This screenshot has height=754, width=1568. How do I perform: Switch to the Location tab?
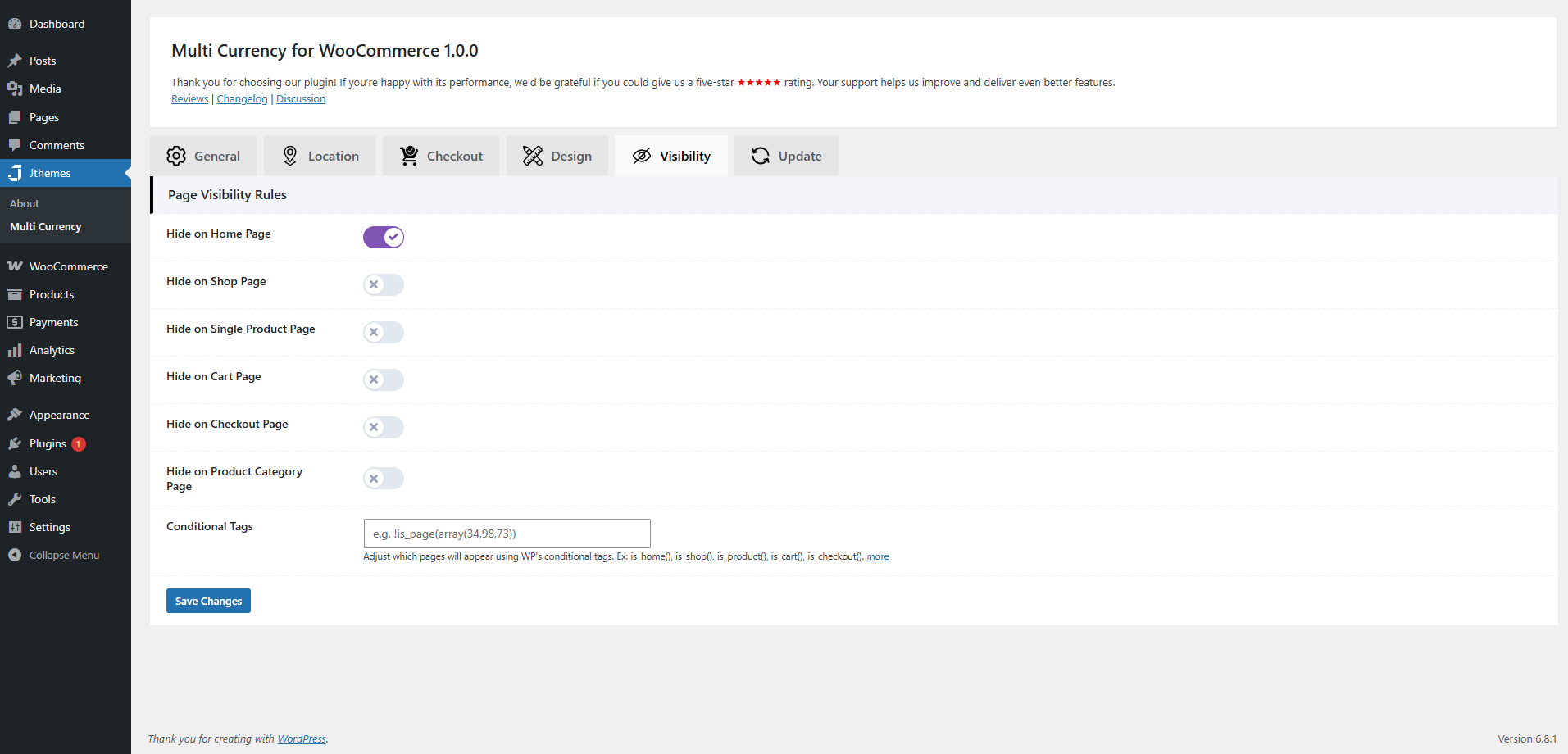click(x=320, y=156)
